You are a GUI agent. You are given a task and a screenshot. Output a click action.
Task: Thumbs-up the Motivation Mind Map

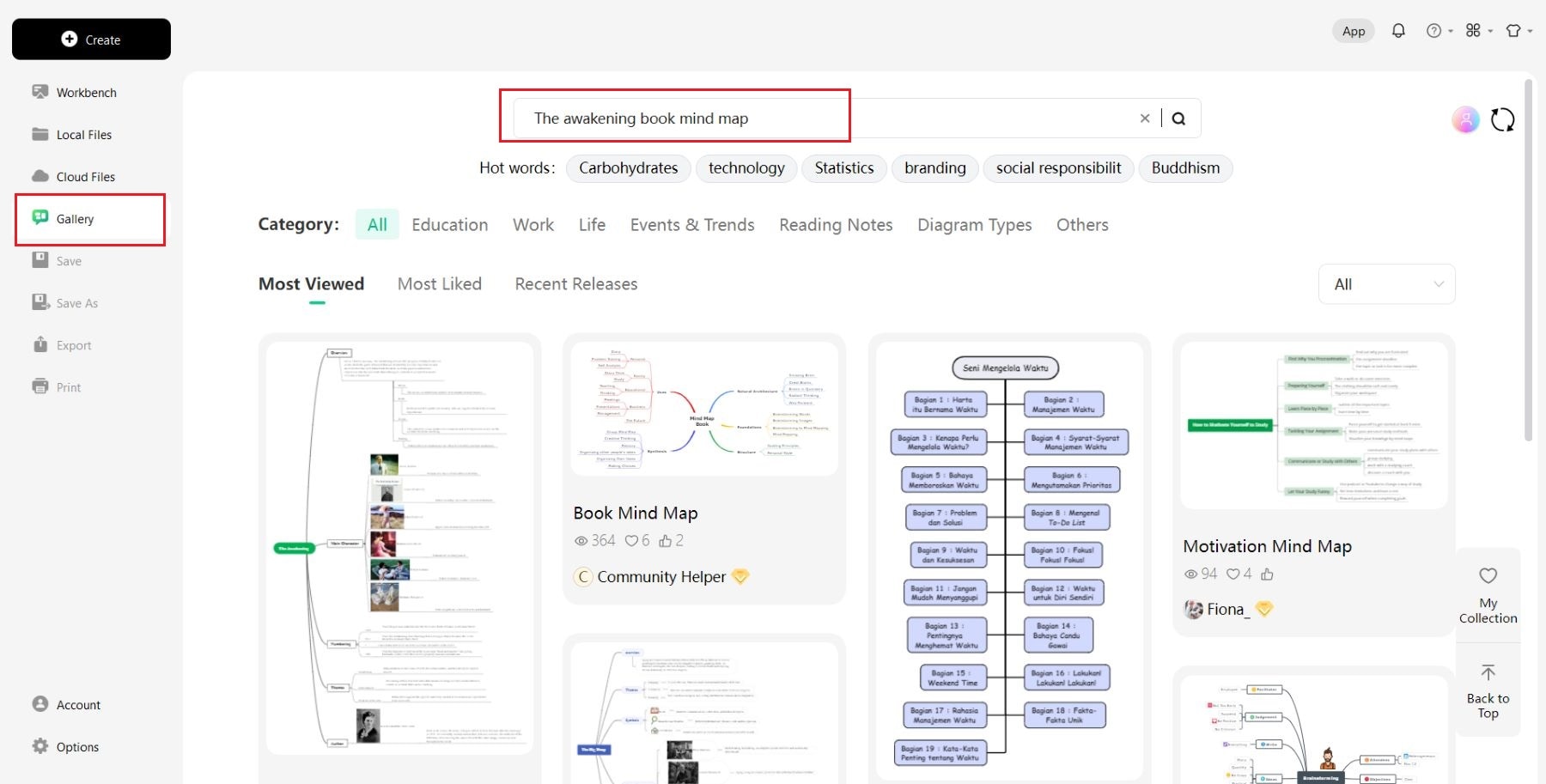tap(1267, 574)
